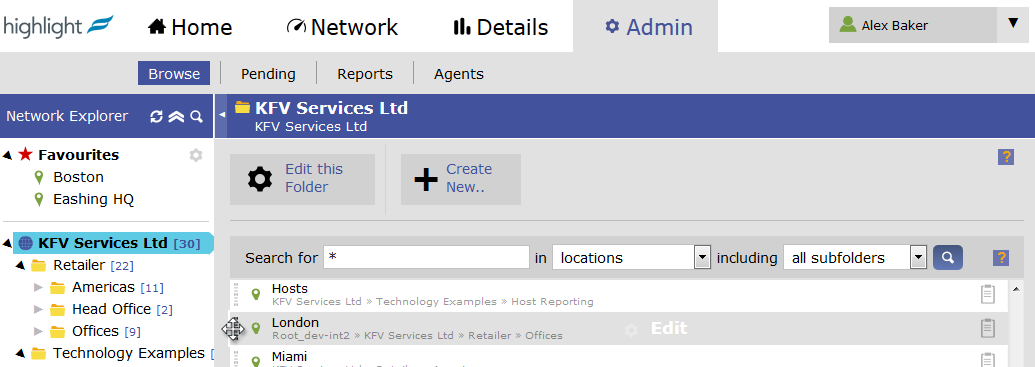Screen dimensions: 1035x367
Task: Expand the Americas folder
Action: pyautogui.click(x=38, y=287)
